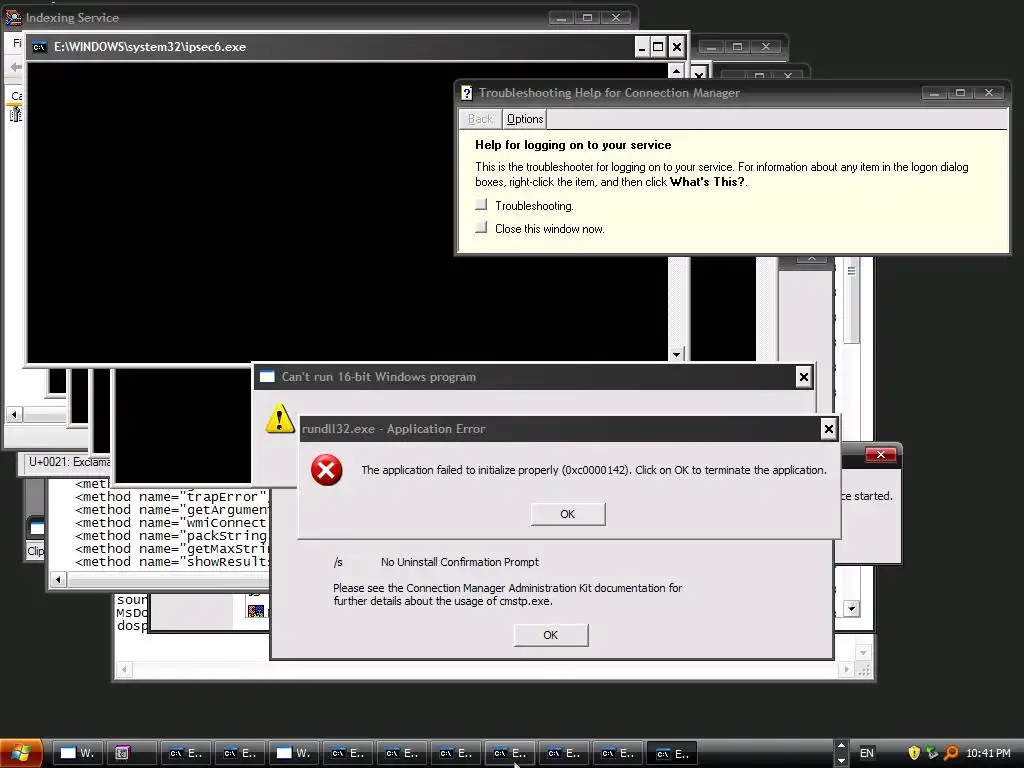Viewport: 1024px width, 768px height.
Task: Check the Troubleshooting option box
Action: 481,204
